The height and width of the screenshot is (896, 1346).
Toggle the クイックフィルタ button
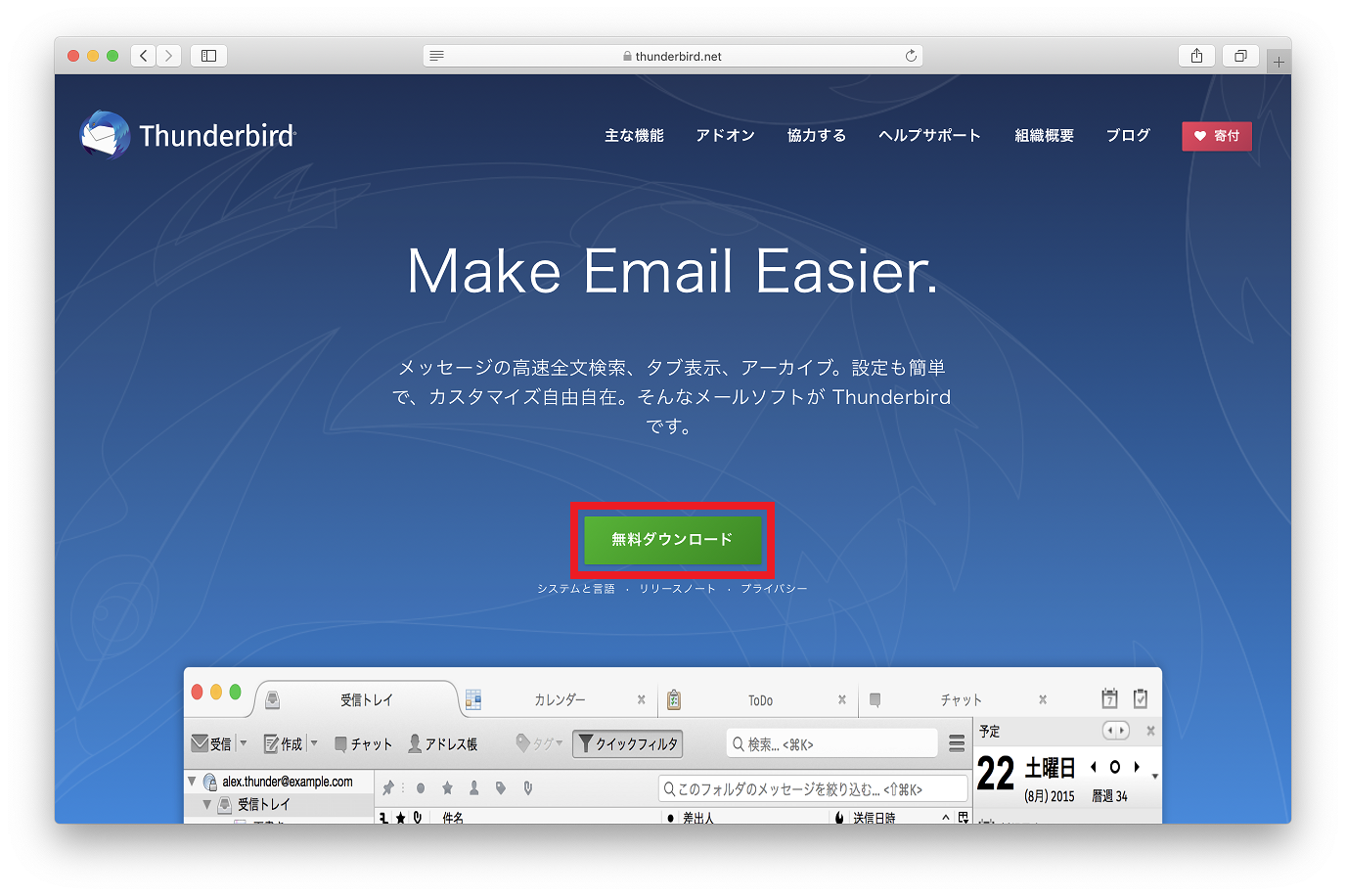627,744
